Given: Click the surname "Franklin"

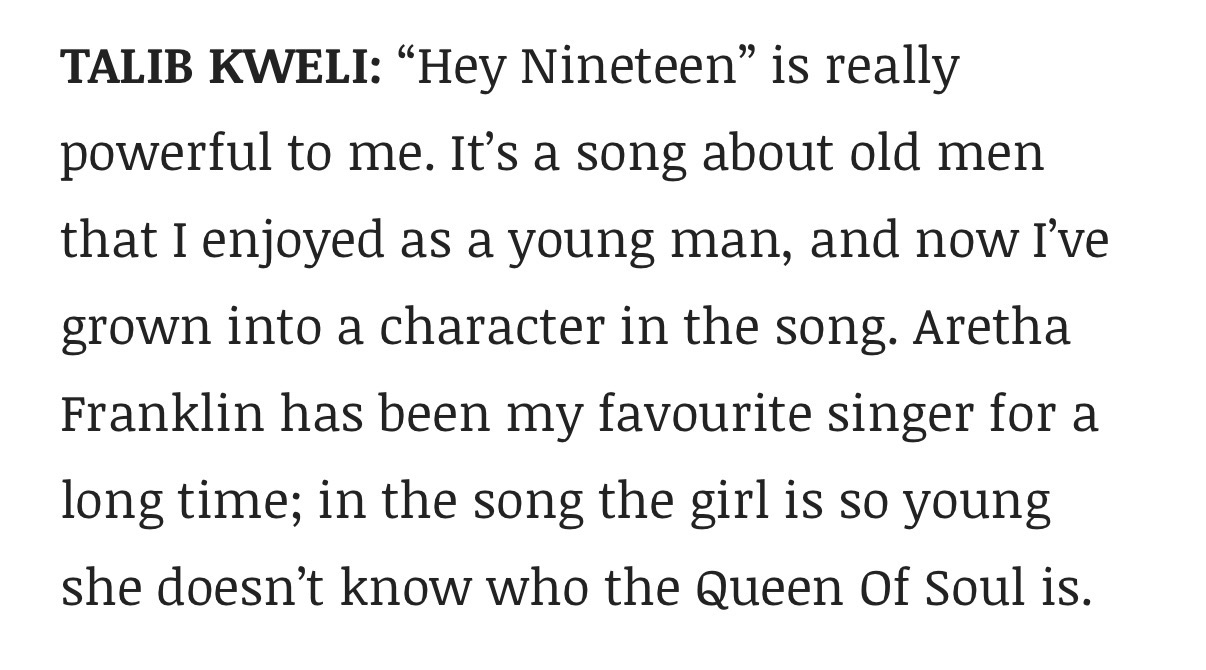Looking at the screenshot, I should (x=162, y=415).
